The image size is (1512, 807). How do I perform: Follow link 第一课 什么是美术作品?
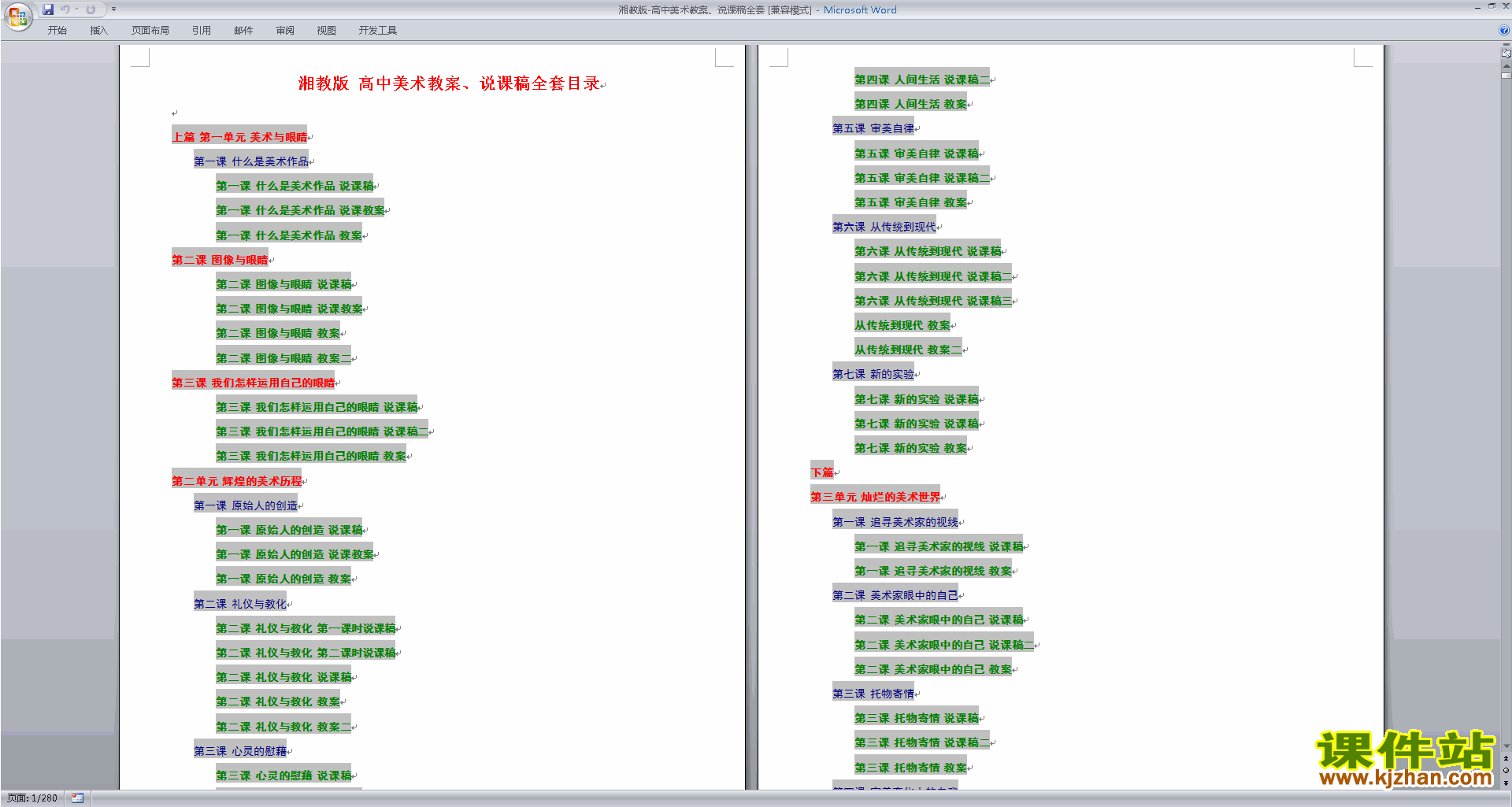tap(251, 161)
